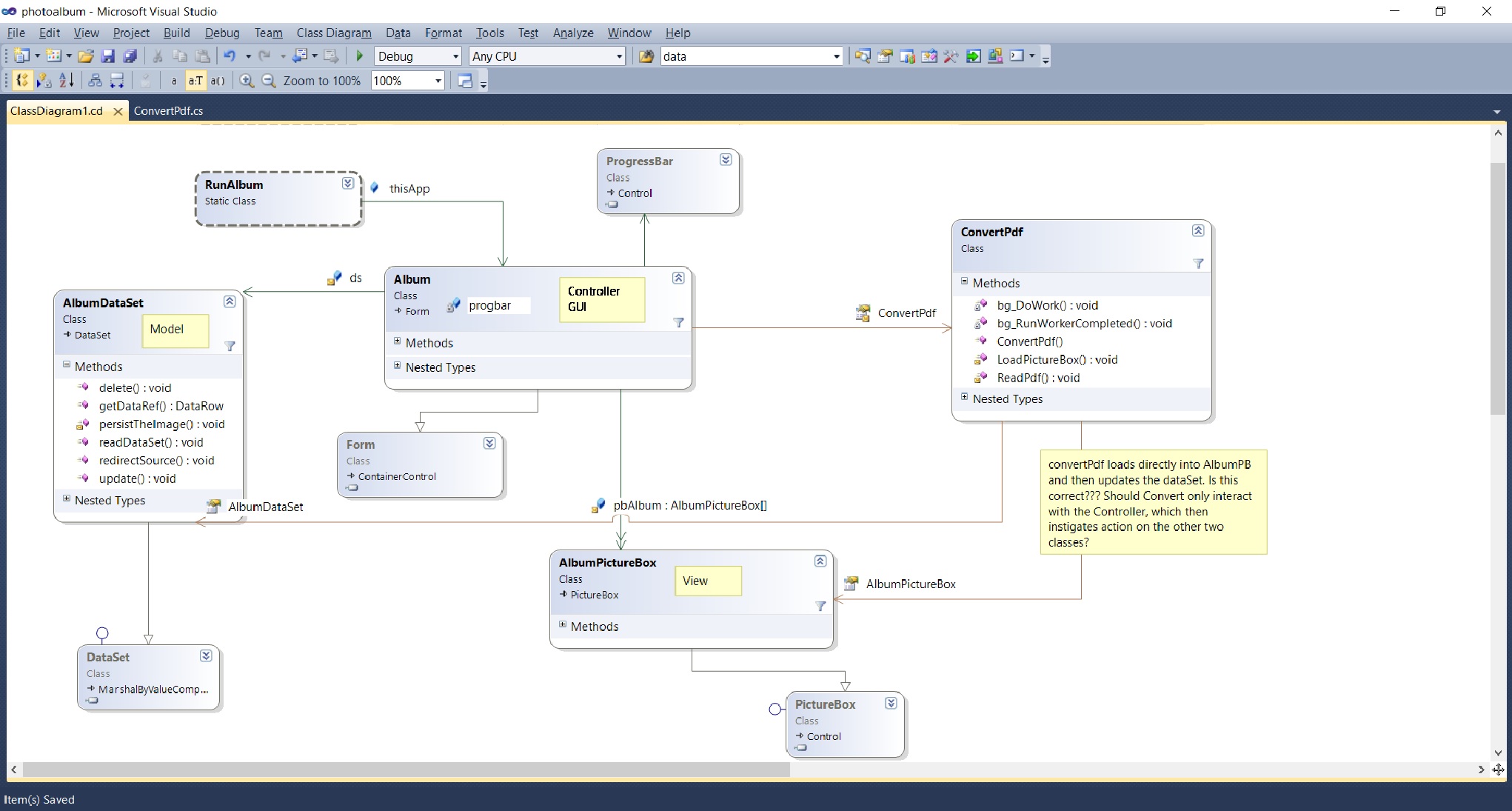Click the Zoom to 100% button
Screen dimensions: 1512x811
[321, 81]
